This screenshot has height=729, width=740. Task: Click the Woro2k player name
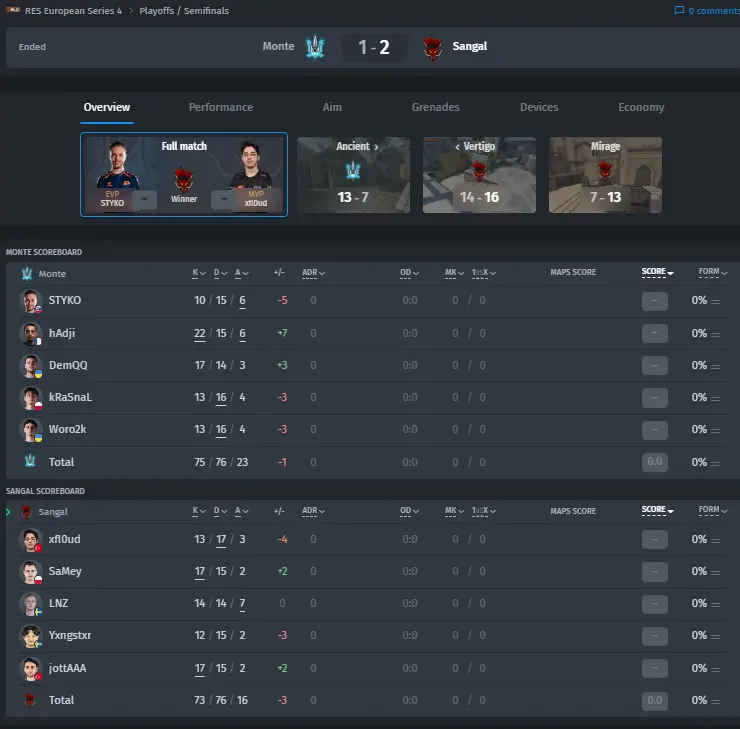[67, 429]
